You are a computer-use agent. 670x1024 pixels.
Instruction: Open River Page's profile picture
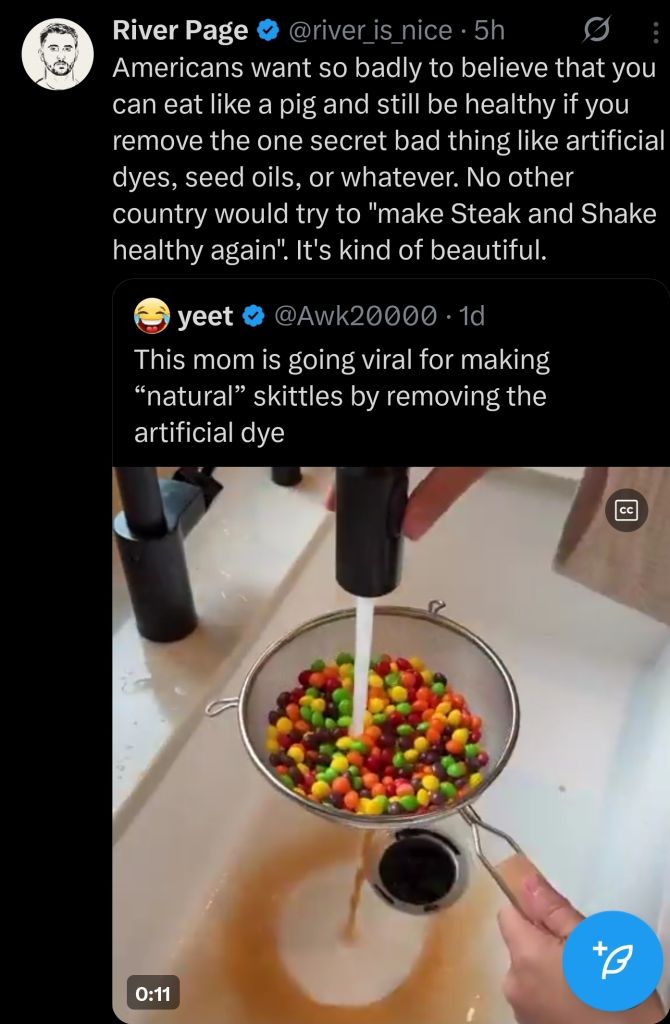click(x=57, y=53)
